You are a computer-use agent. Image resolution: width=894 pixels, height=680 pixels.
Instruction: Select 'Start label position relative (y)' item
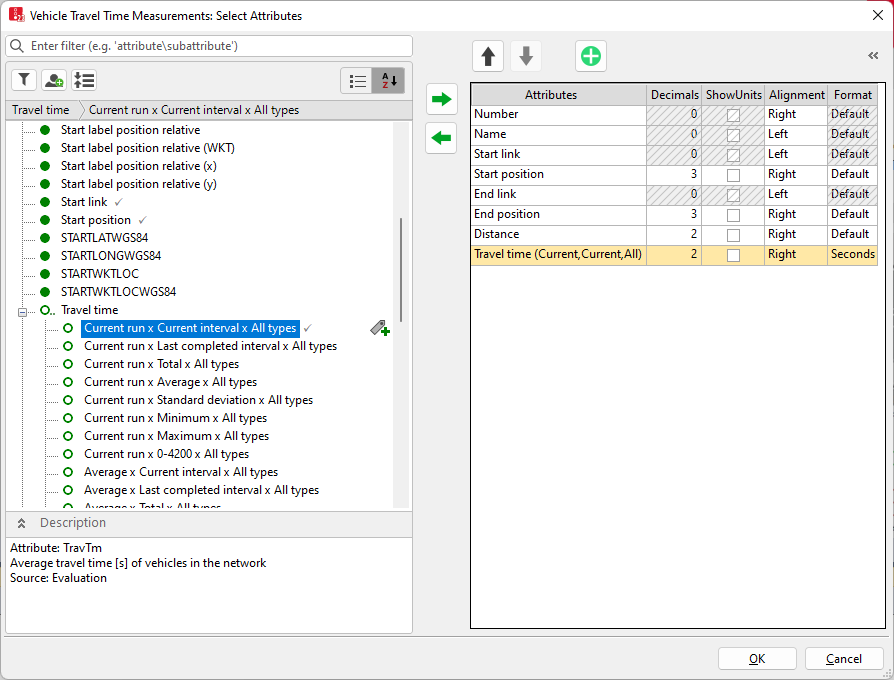coord(139,184)
